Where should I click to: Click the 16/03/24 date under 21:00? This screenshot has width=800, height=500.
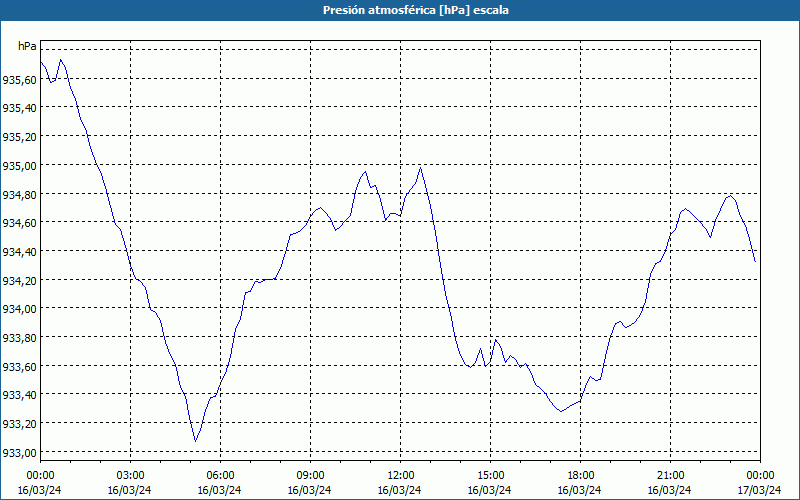coord(669,490)
